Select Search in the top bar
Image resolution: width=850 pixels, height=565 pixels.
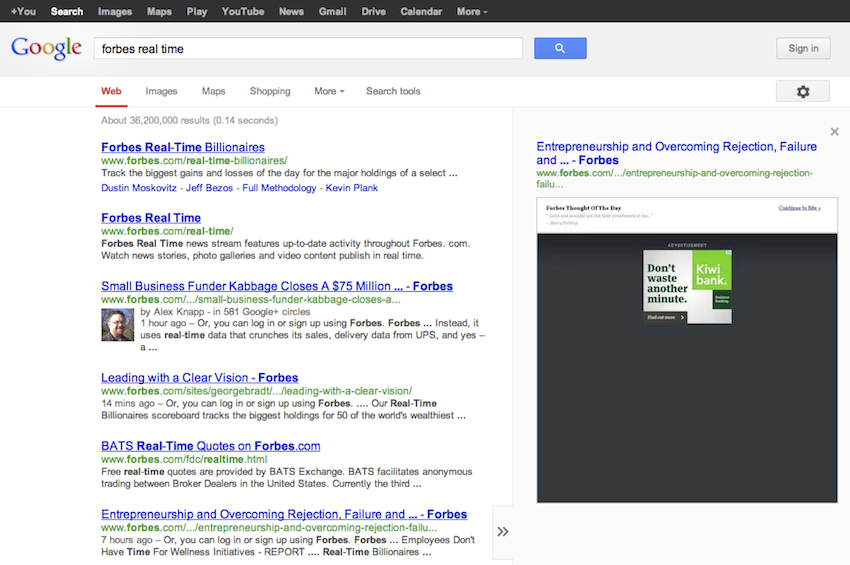click(67, 11)
